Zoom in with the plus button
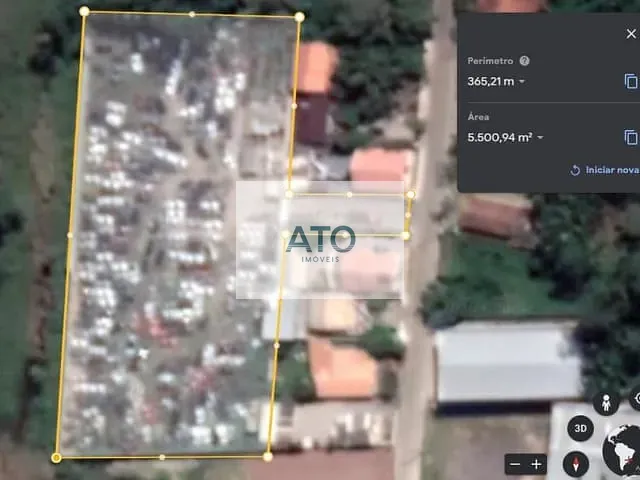 pyautogui.click(x=536, y=464)
